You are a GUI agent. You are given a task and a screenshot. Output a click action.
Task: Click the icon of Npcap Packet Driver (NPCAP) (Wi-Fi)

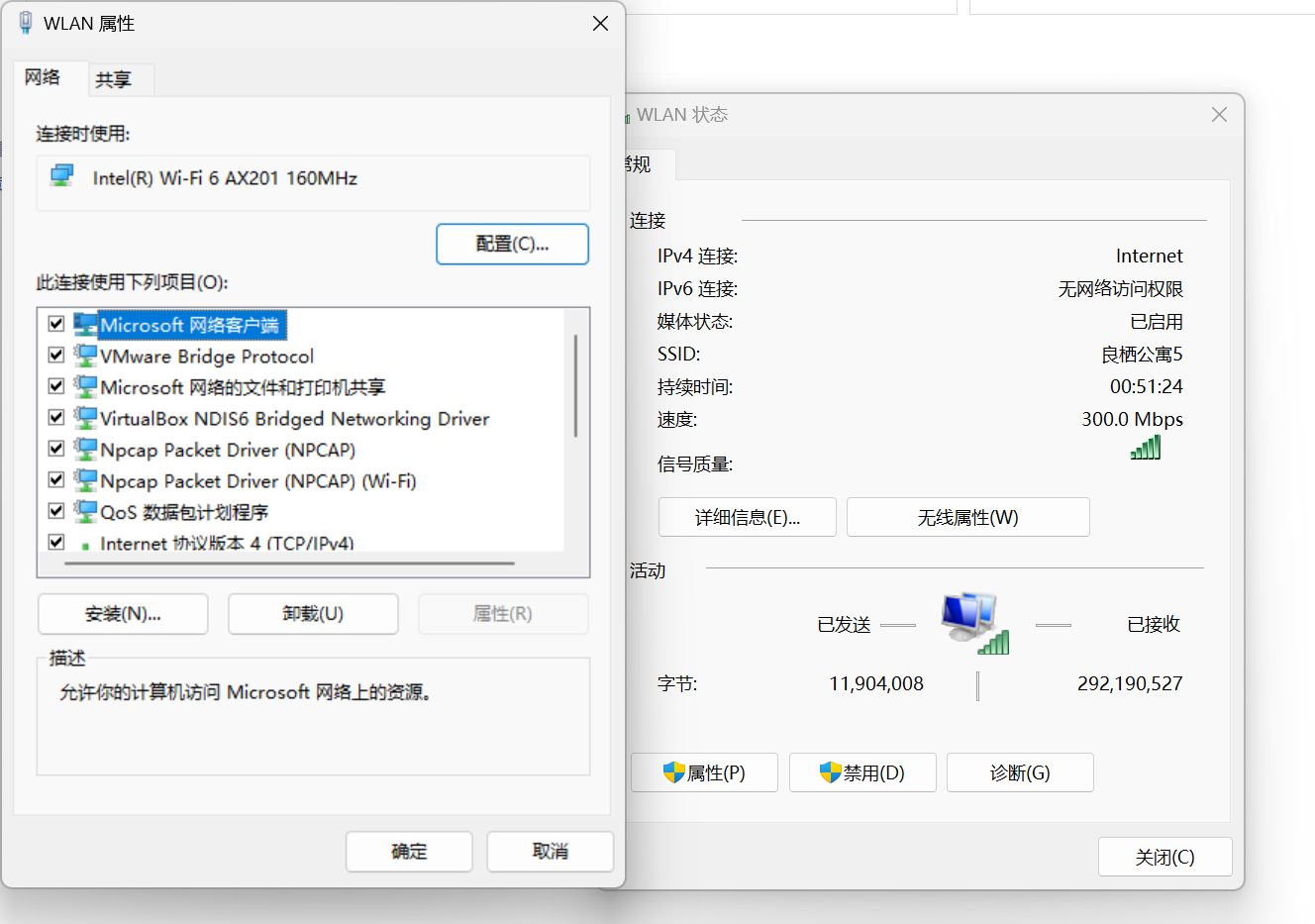point(86,480)
